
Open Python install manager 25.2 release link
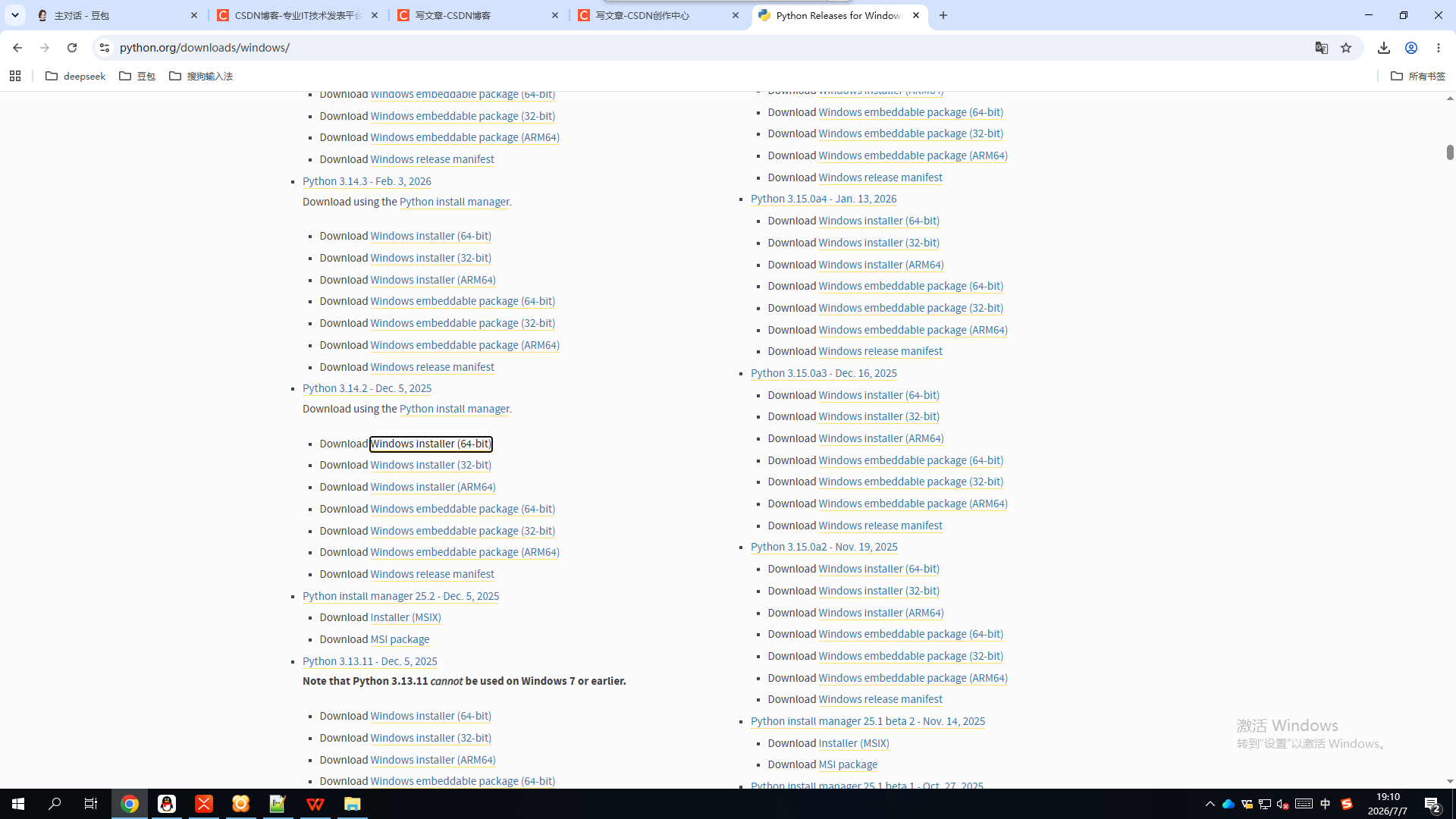point(400,596)
